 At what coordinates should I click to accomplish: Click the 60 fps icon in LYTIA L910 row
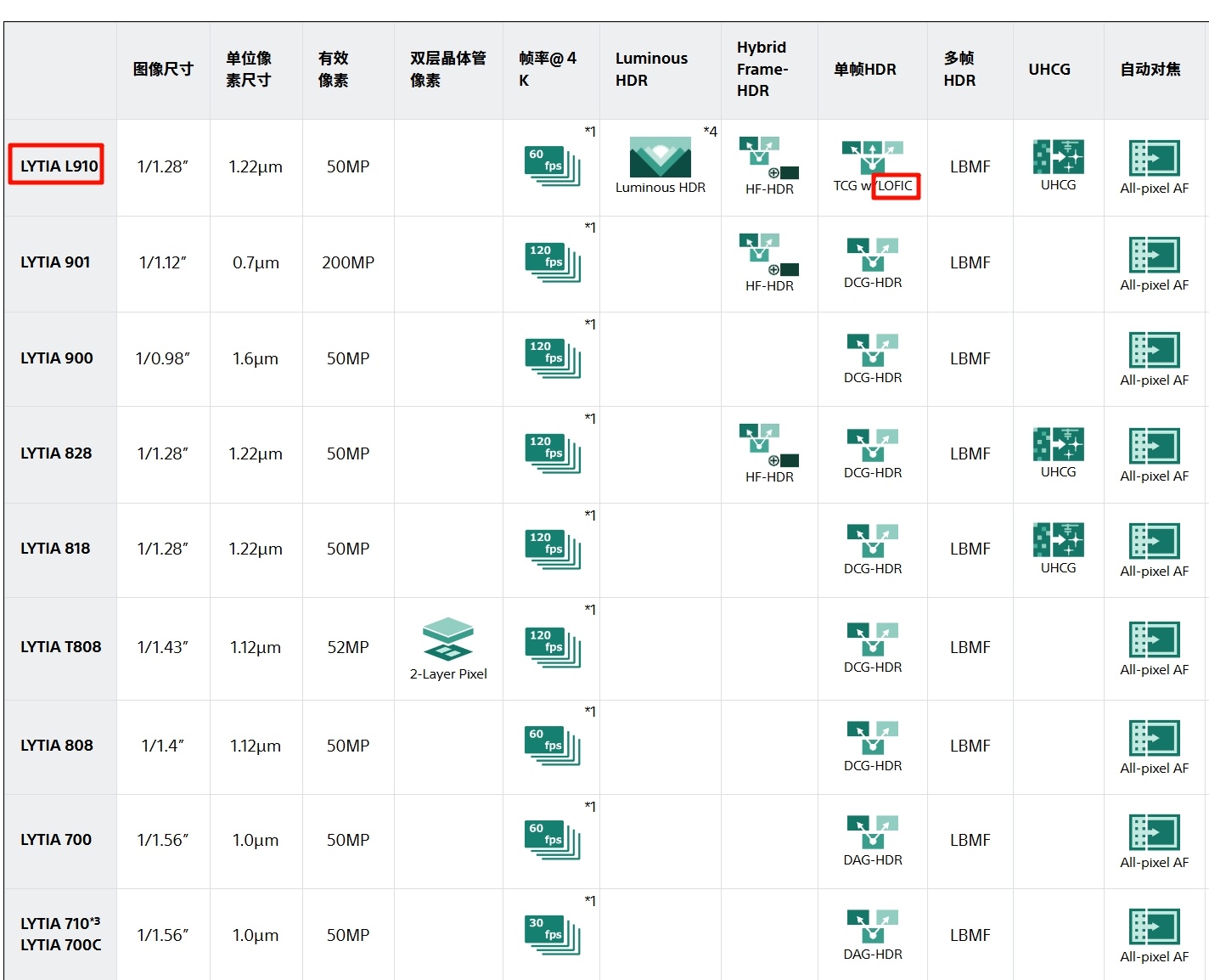tap(553, 166)
